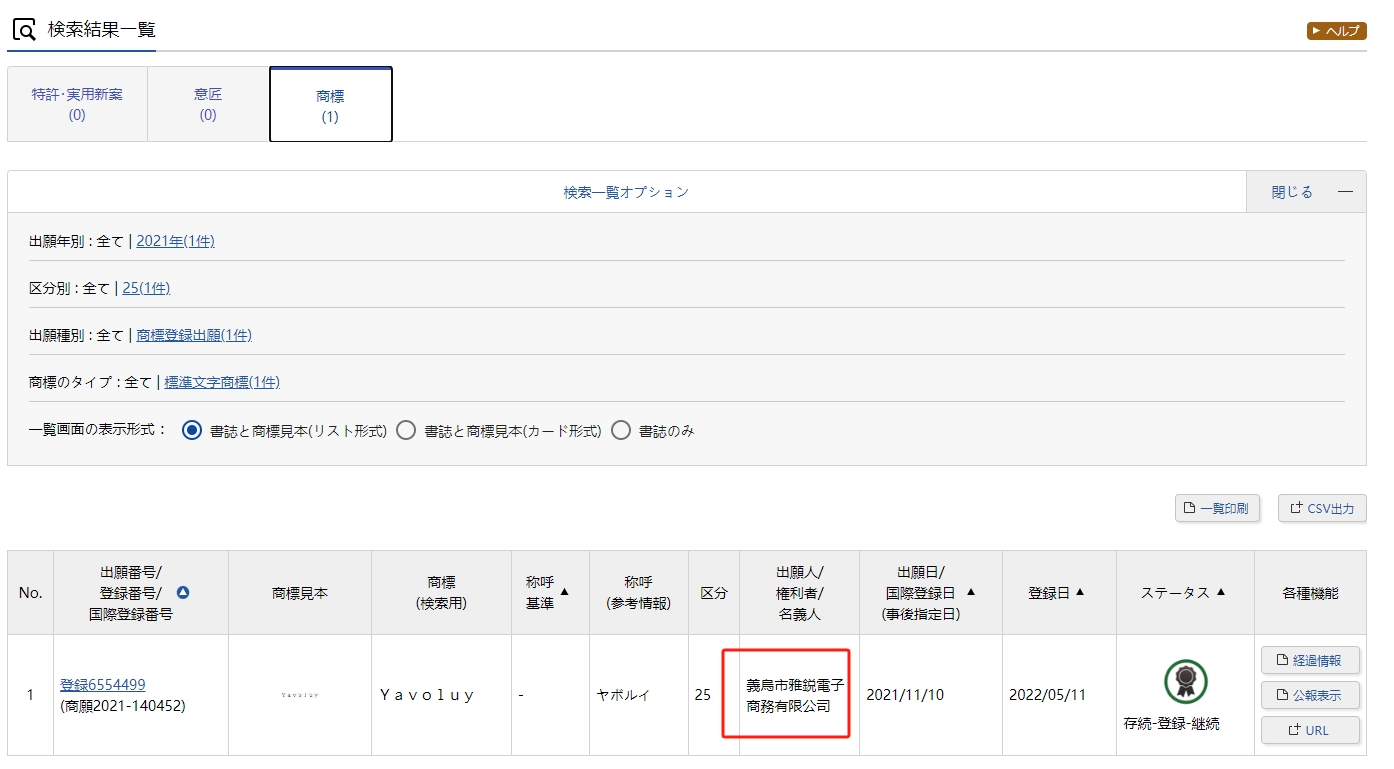This screenshot has width=1394, height=769.
Task: Click the 商標見本 column header
Action: [300, 593]
